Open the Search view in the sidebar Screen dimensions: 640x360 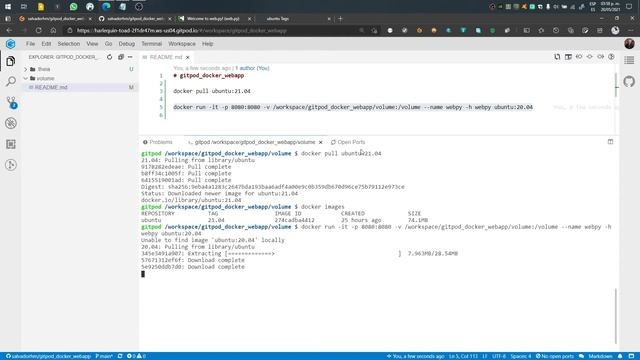click(x=11, y=82)
